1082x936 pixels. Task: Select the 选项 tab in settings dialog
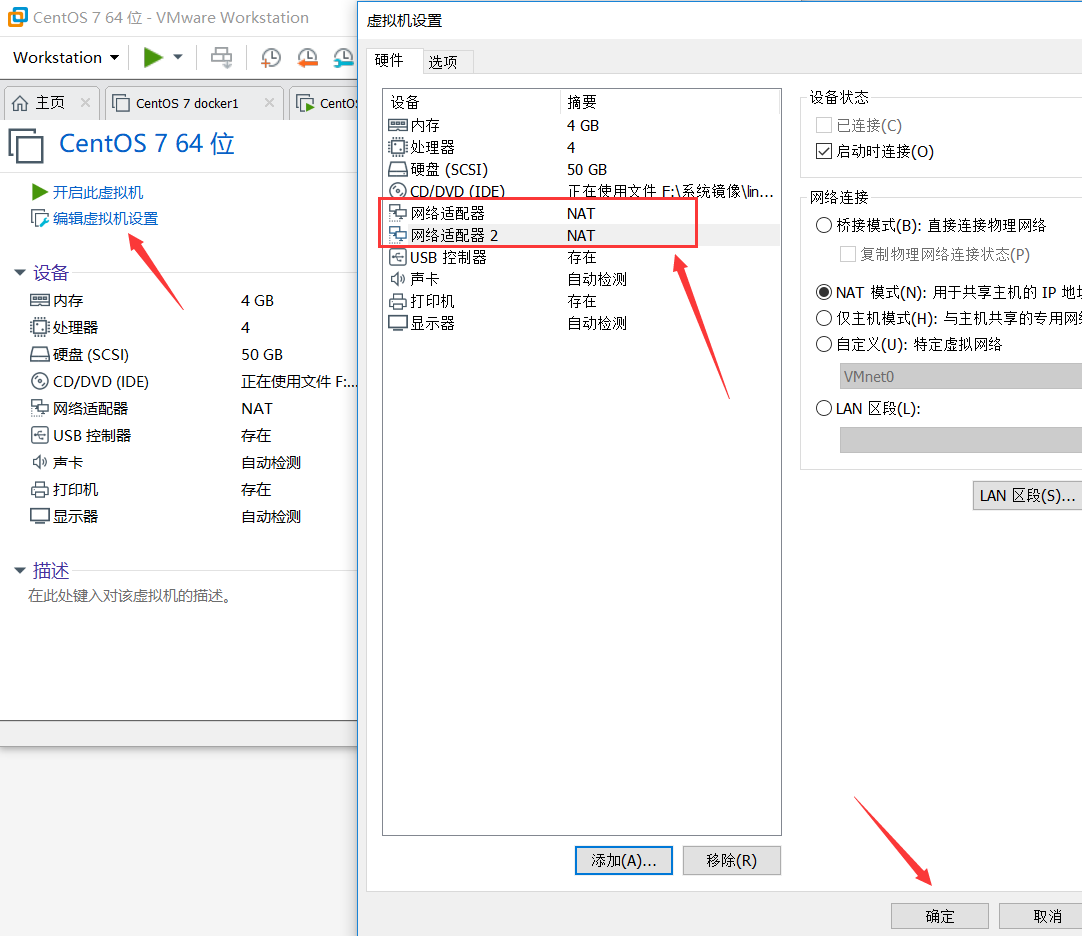[x=442, y=62]
